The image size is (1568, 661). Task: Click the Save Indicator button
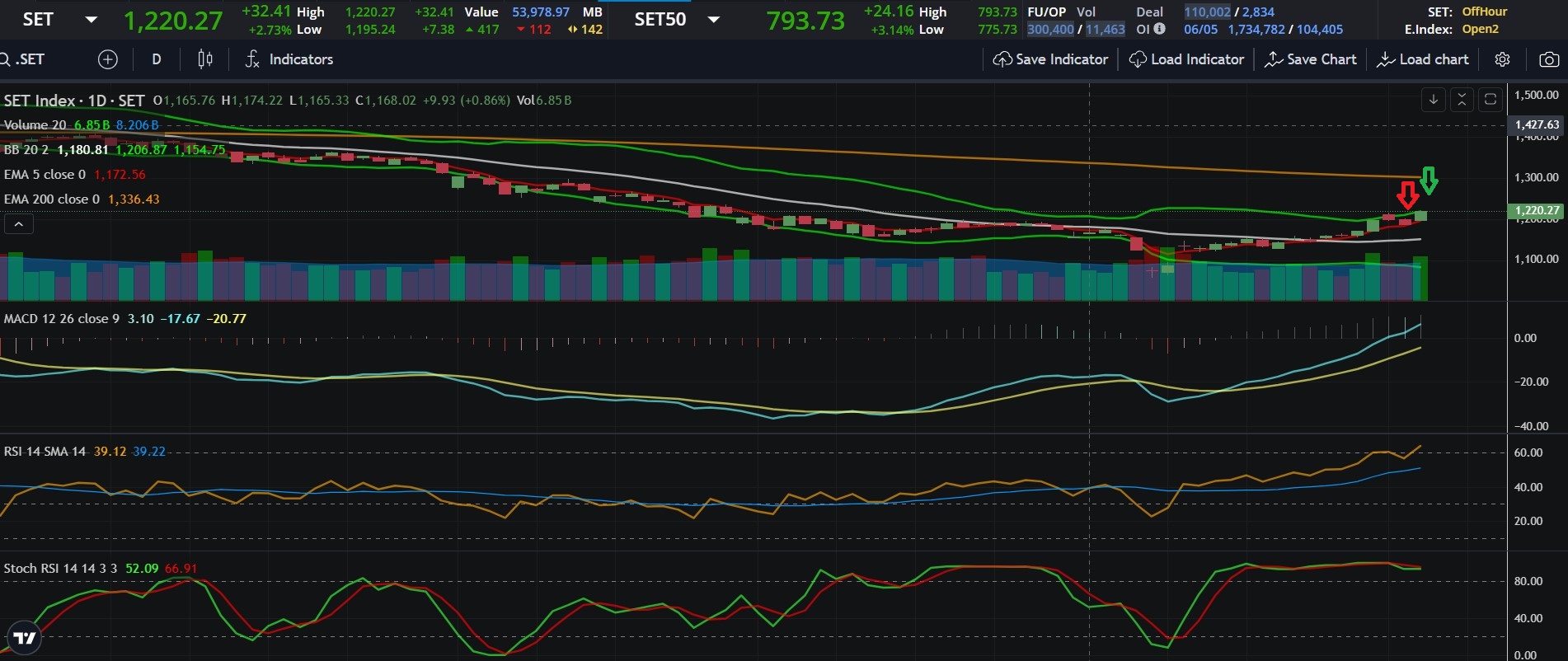1050,59
